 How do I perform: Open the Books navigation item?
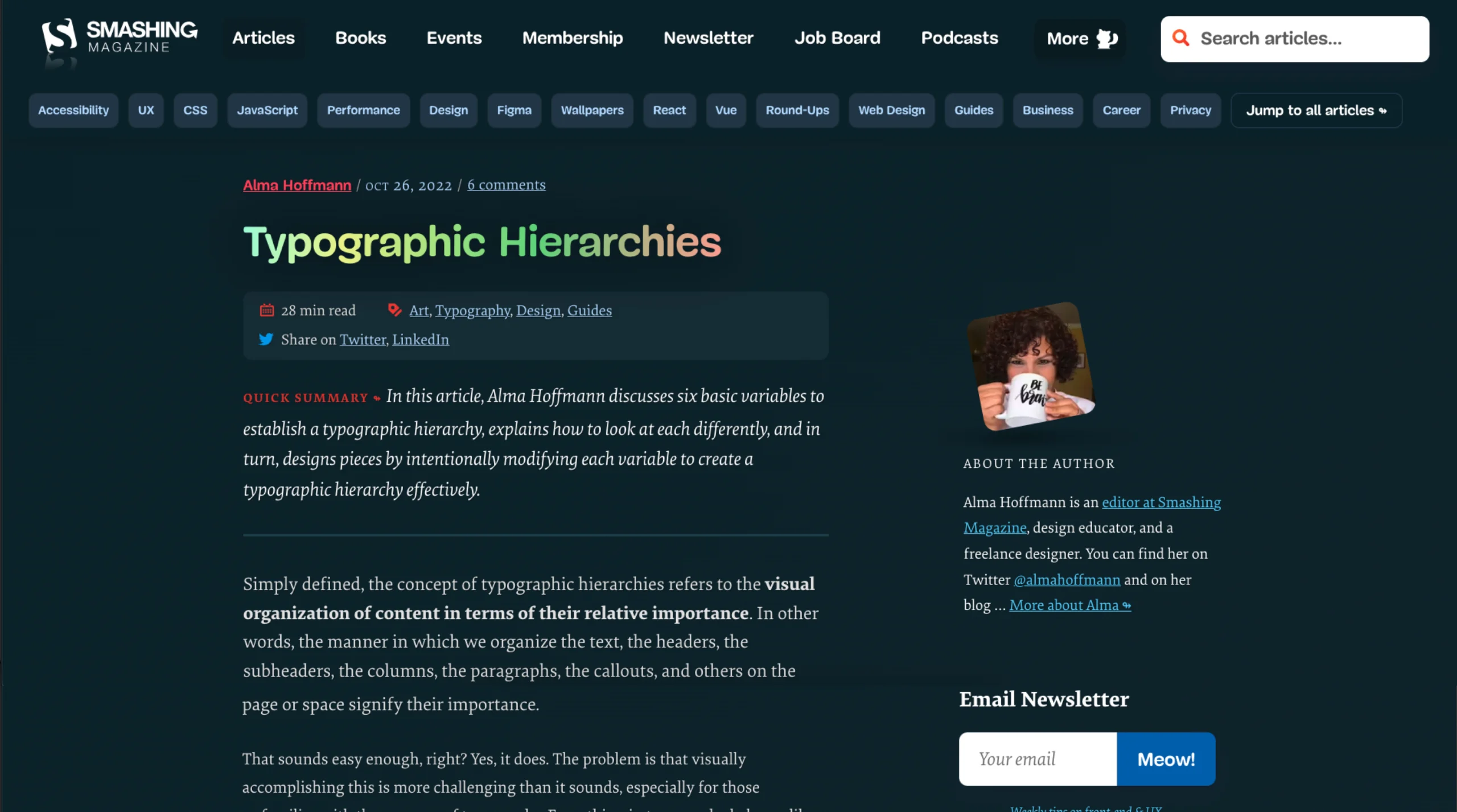pyautogui.click(x=360, y=38)
